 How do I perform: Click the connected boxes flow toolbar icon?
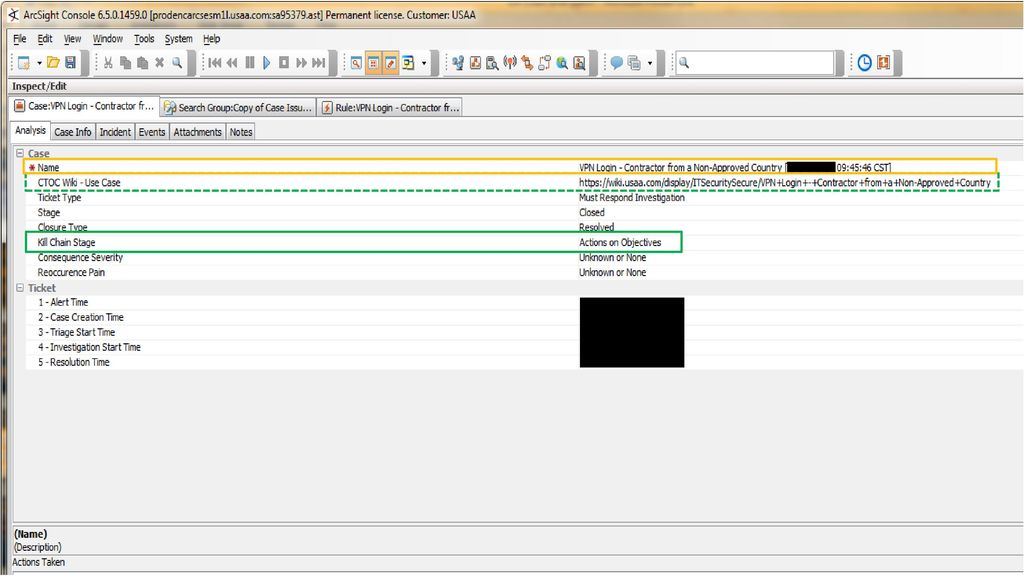[545, 63]
